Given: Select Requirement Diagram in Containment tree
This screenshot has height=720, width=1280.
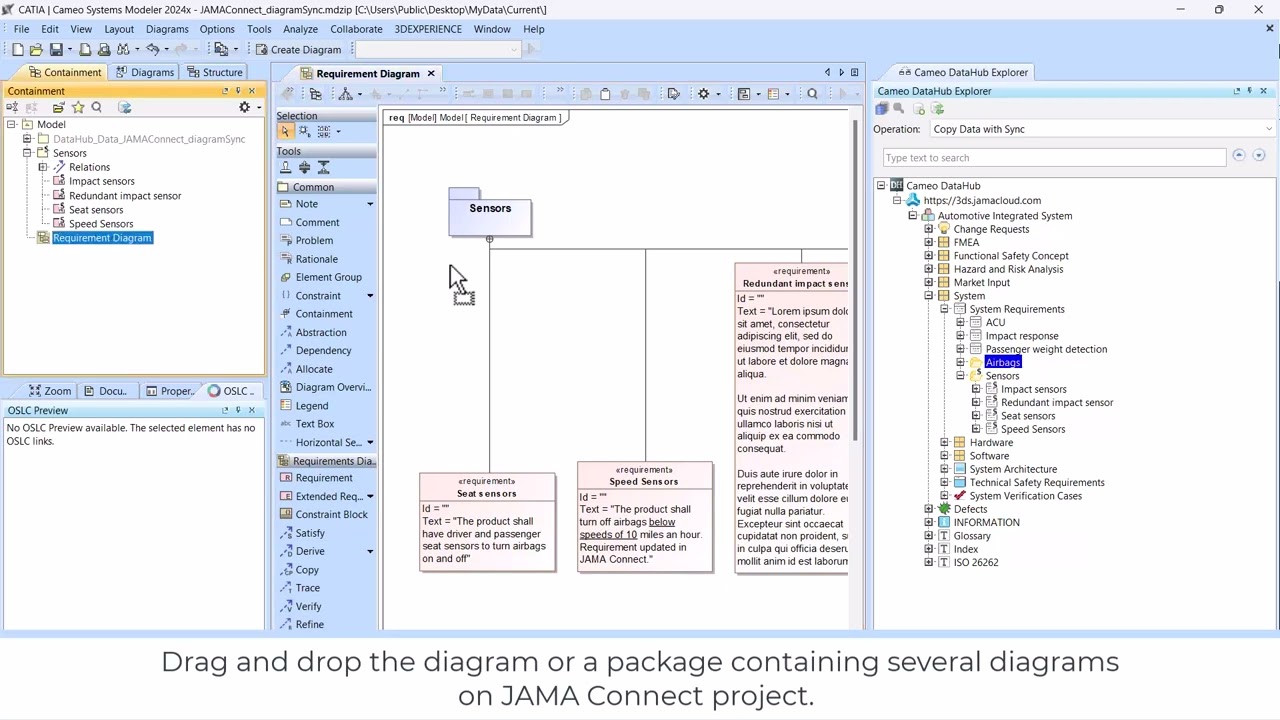Looking at the screenshot, I should coord(102,238).
